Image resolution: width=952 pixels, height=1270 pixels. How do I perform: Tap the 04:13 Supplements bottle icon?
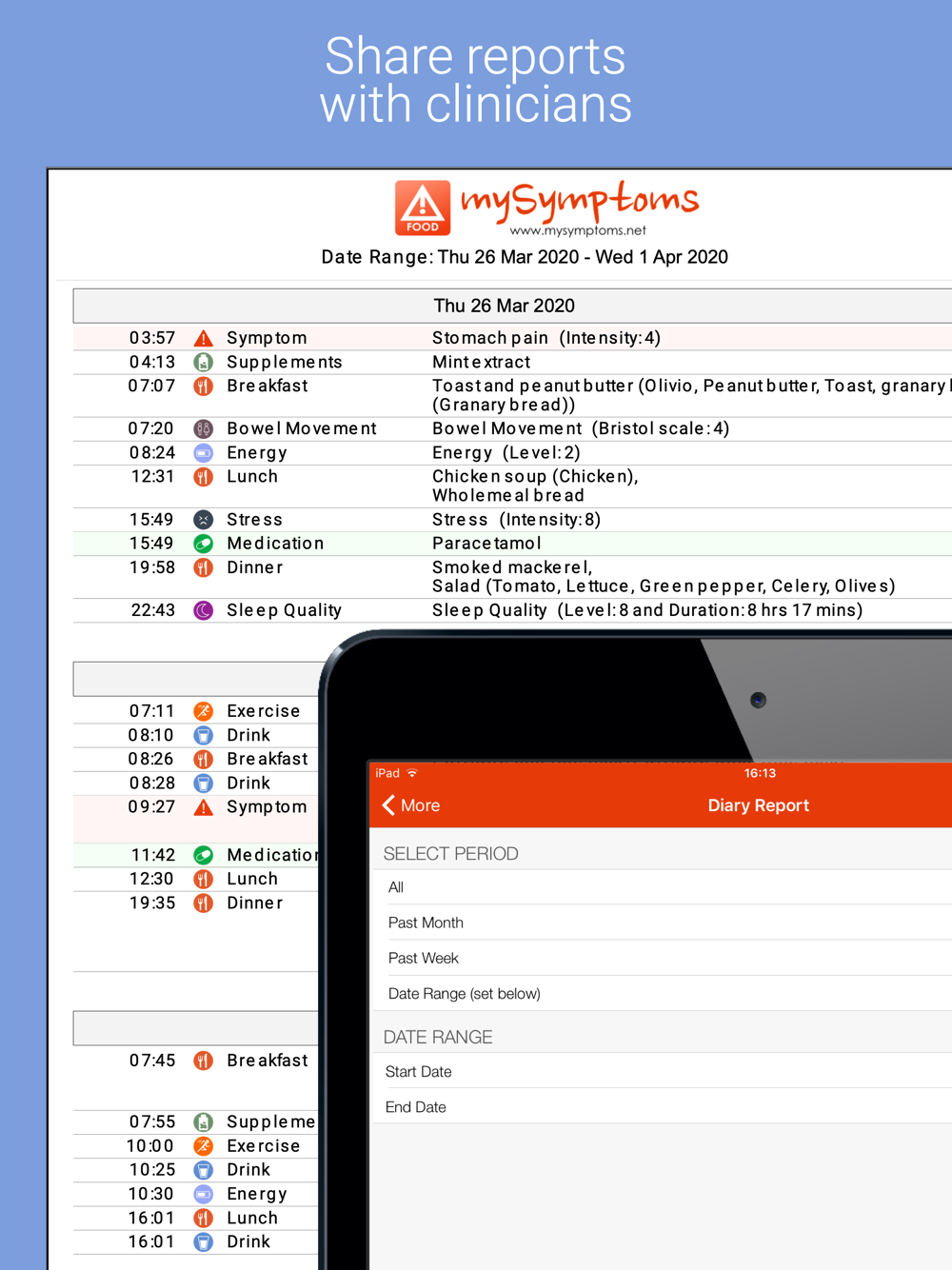coord(203,362)
